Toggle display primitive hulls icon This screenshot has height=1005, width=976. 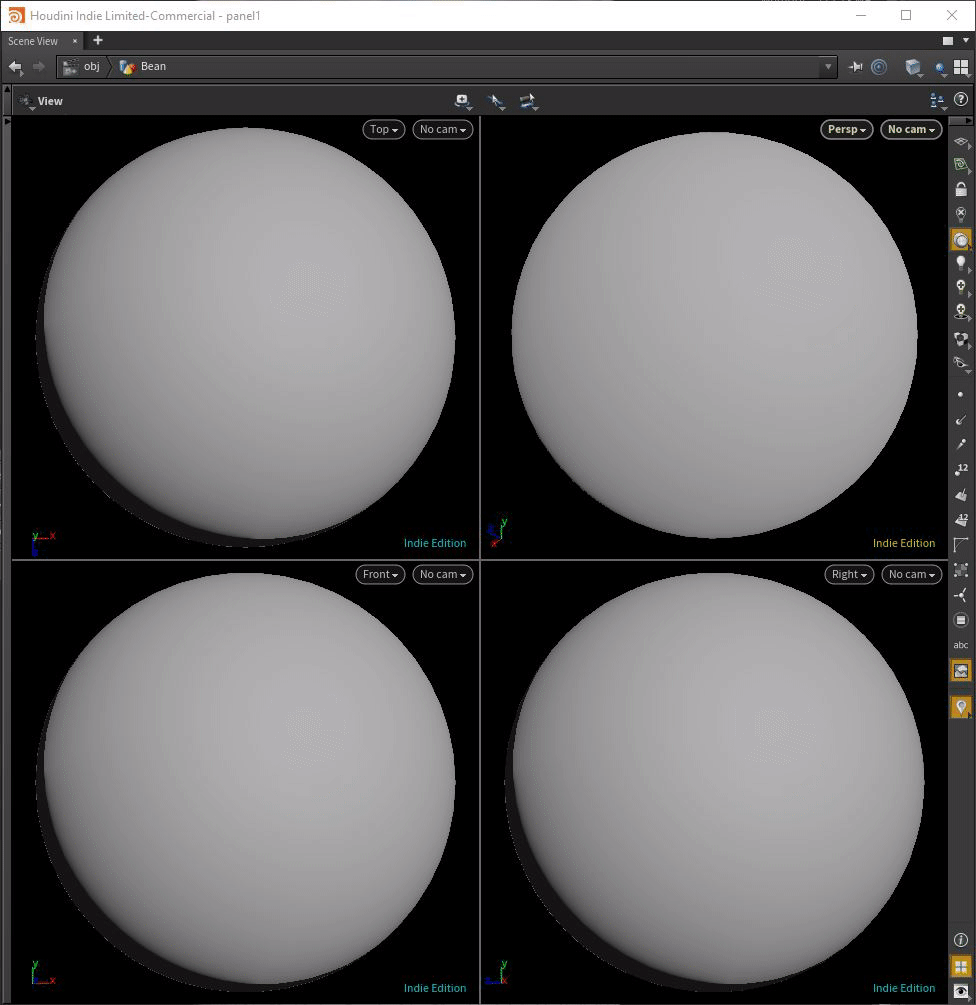pos(961,545)
